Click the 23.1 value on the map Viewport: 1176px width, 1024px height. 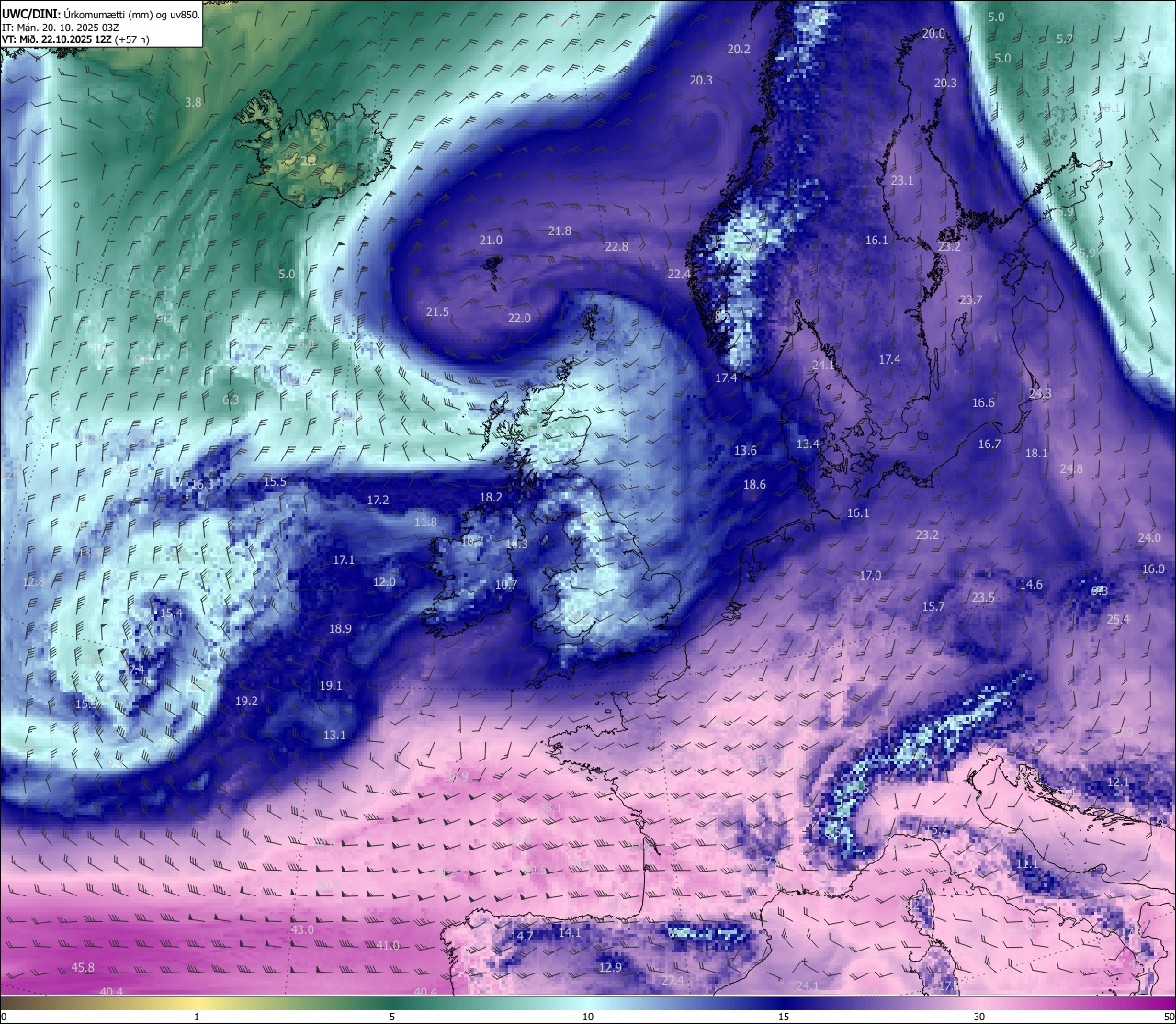tap(902, 181)
